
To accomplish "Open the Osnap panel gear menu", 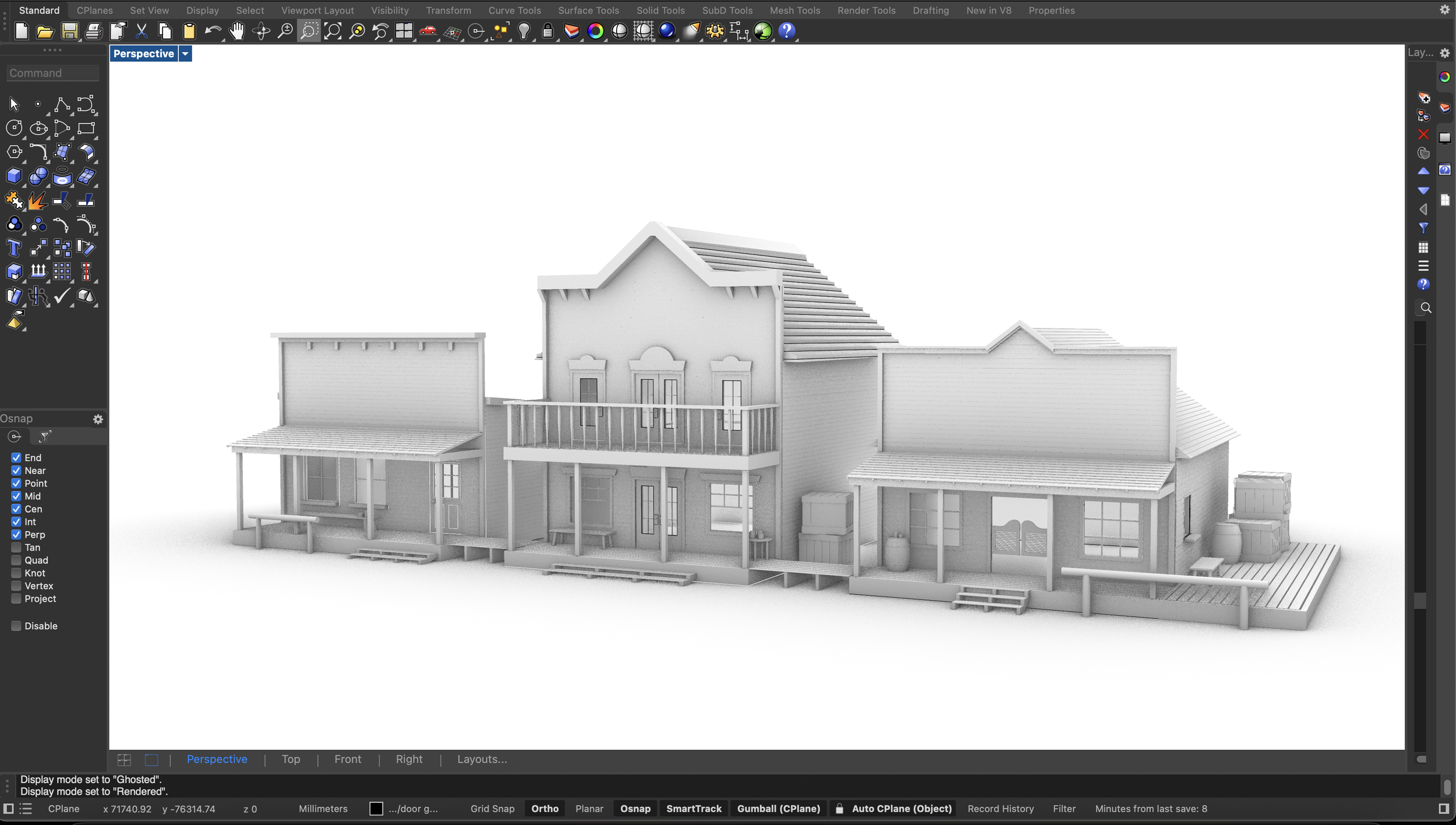I will 98,419.
